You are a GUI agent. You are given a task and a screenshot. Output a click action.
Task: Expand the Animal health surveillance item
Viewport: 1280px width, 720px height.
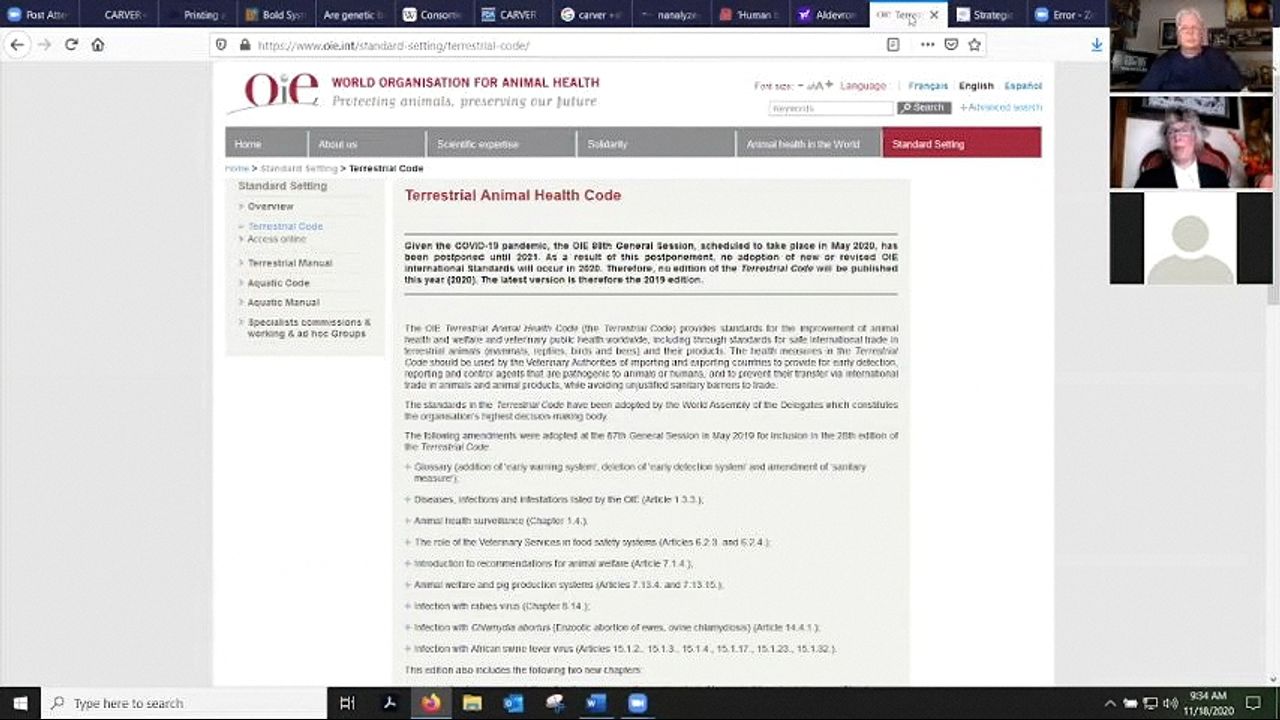coord(408,521)
